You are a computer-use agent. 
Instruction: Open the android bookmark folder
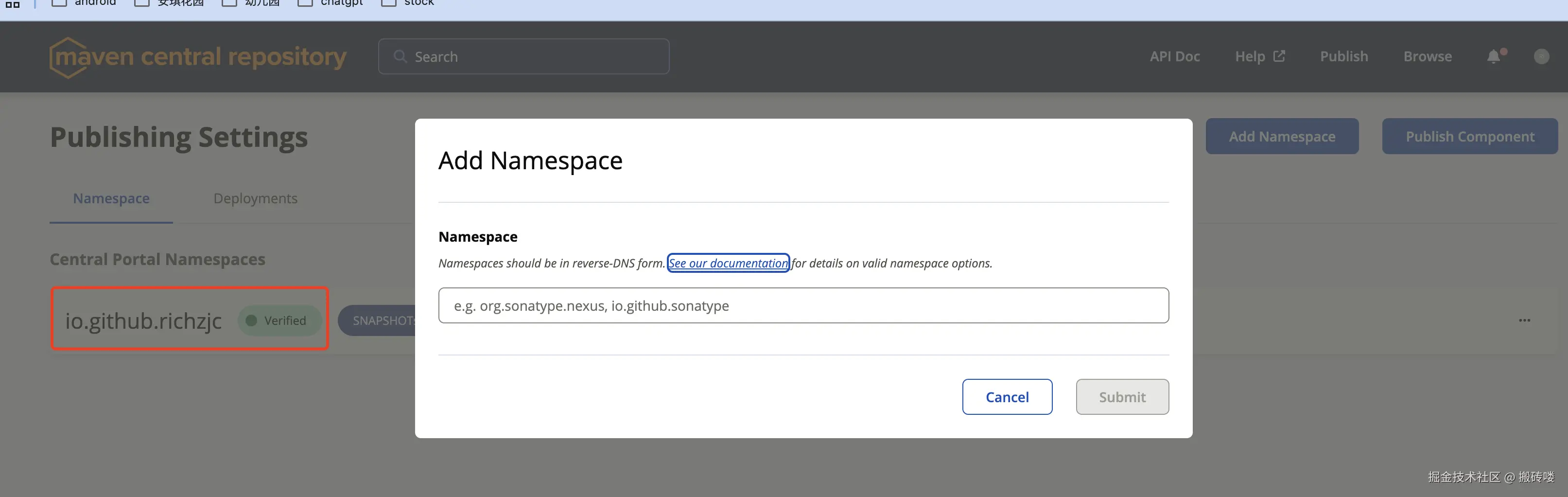84,3
